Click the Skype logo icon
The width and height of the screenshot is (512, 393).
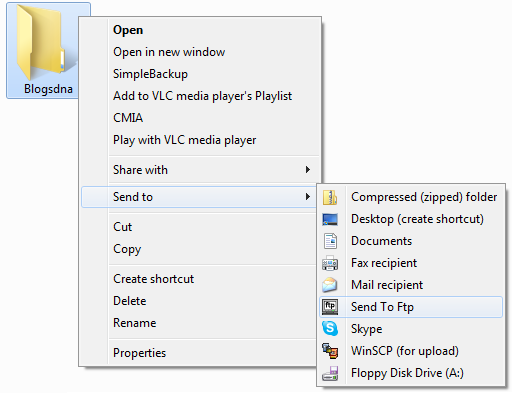point(330,329)
